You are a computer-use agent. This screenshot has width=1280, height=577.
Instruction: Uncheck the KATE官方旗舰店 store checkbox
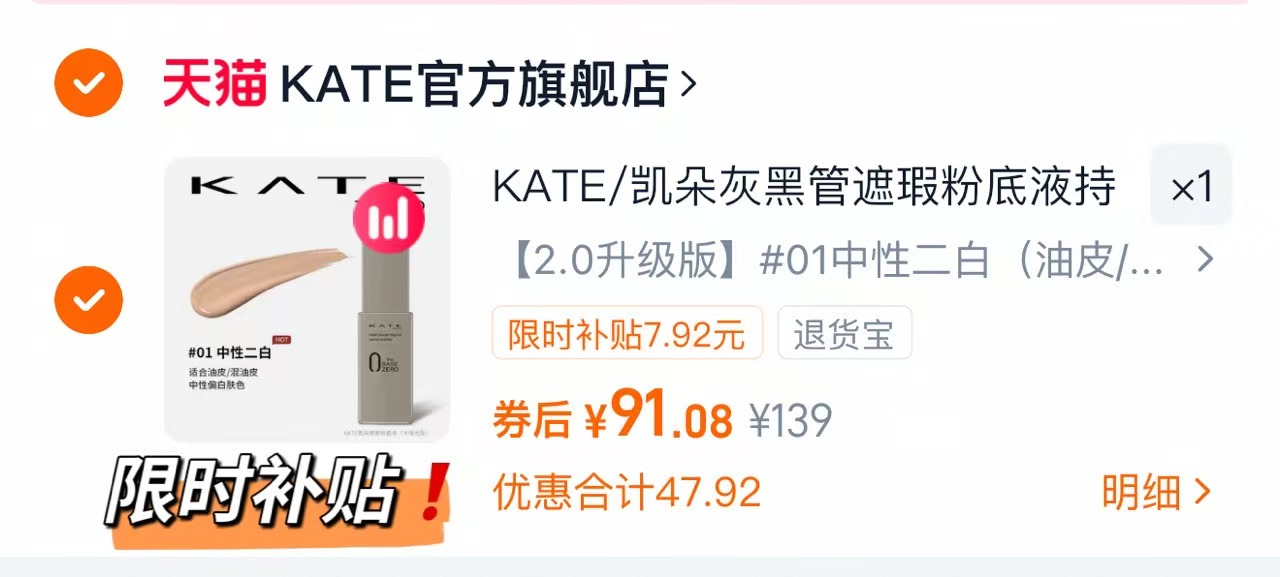(x=88, y=83)
